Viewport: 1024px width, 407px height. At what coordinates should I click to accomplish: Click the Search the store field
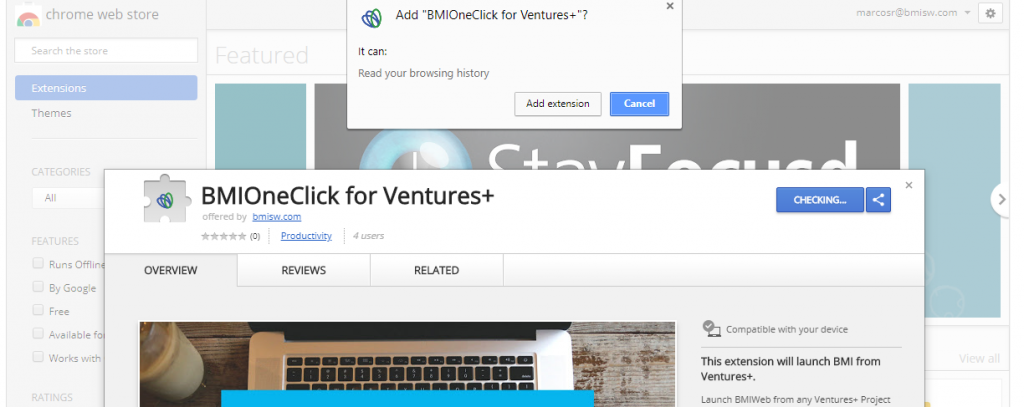106,50
